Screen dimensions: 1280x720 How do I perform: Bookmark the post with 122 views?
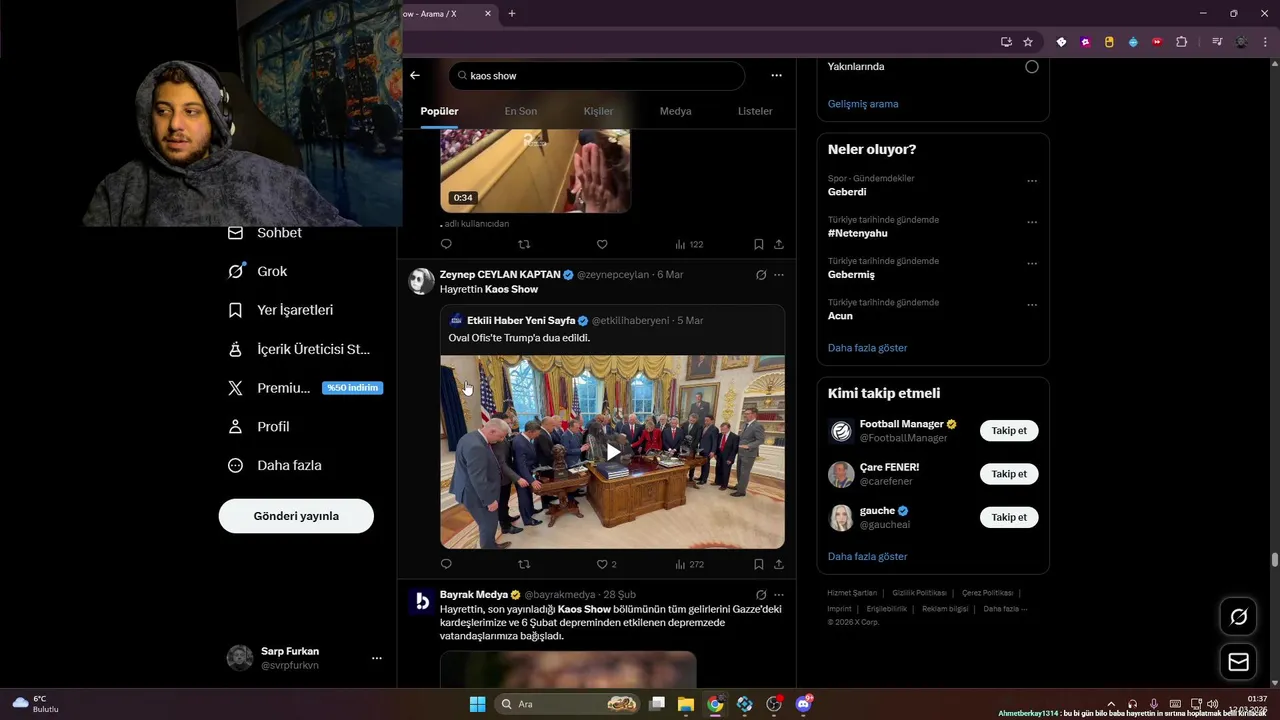click(759, 244)
